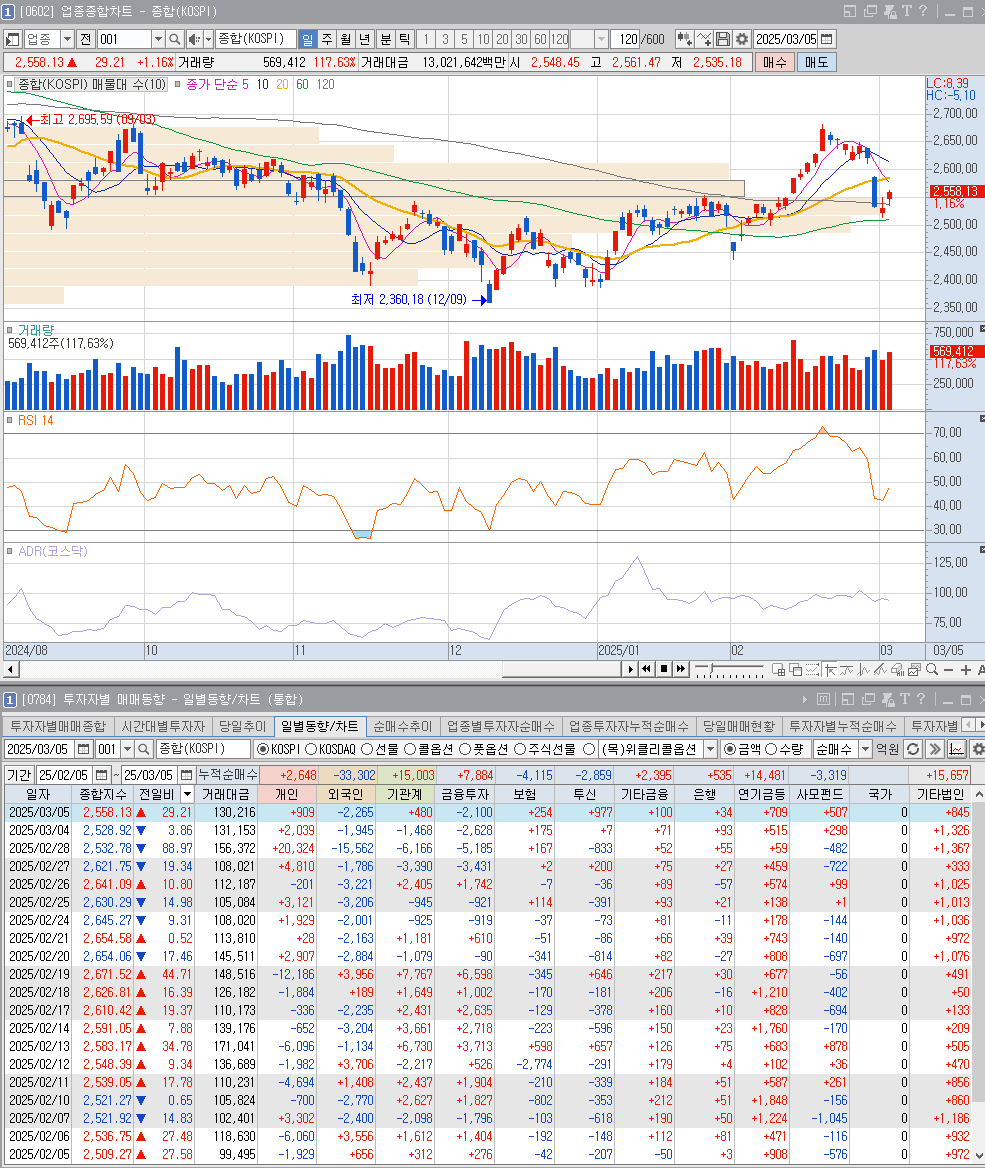
Task: Click the 기간 period button in investor window
Action: [19, 775]
